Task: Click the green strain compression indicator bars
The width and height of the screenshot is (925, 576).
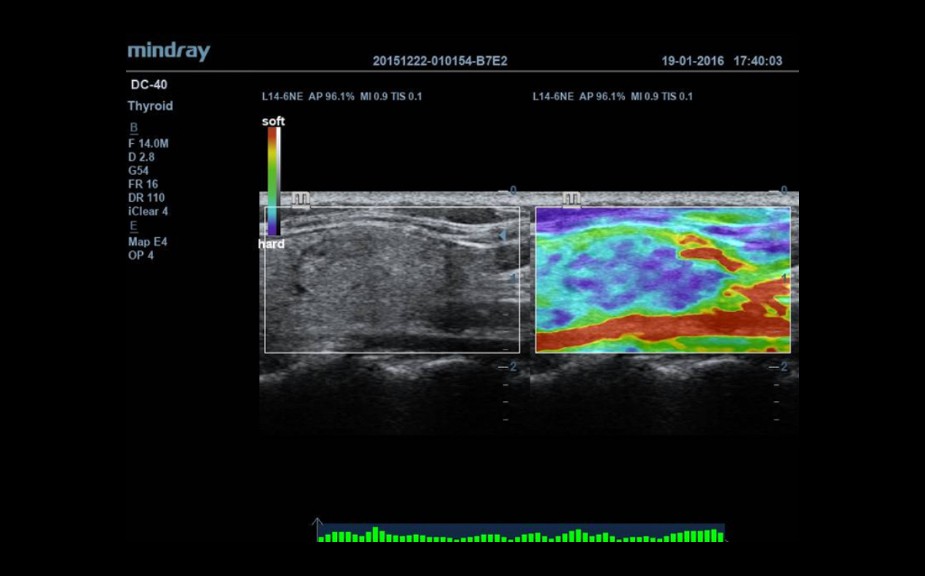Action: pos(520,536)
